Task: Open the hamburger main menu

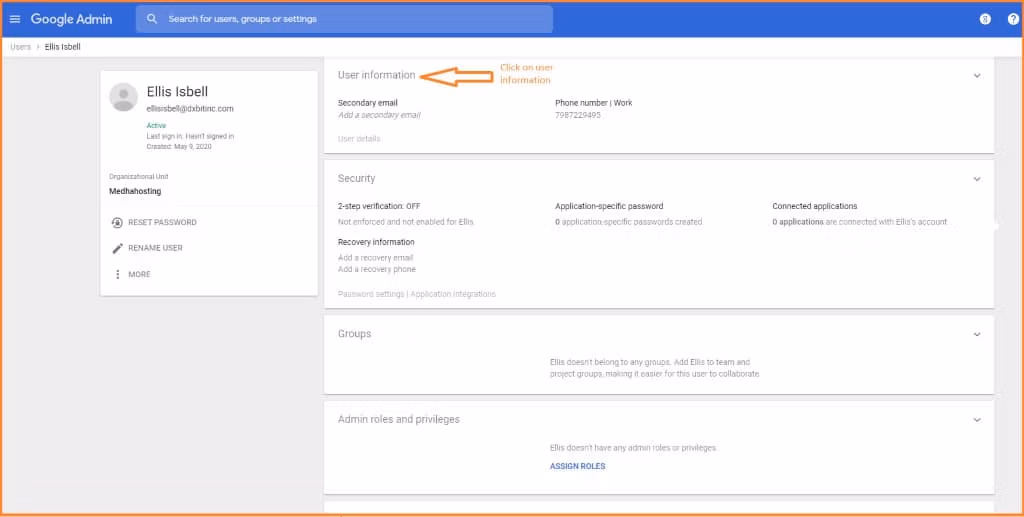Action: click(x=15, y=19)
